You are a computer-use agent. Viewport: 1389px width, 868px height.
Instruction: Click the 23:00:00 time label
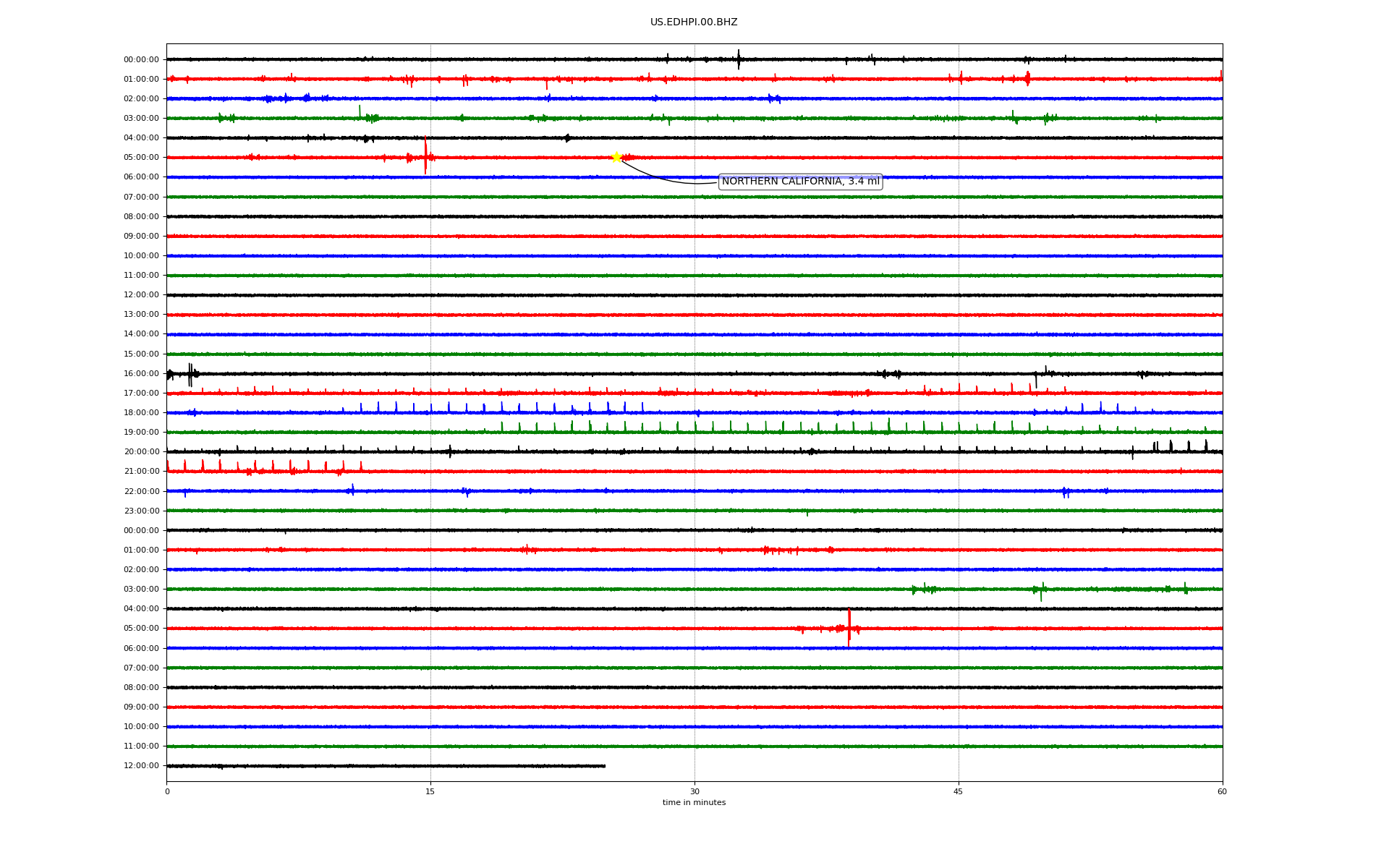pos(141,511)
